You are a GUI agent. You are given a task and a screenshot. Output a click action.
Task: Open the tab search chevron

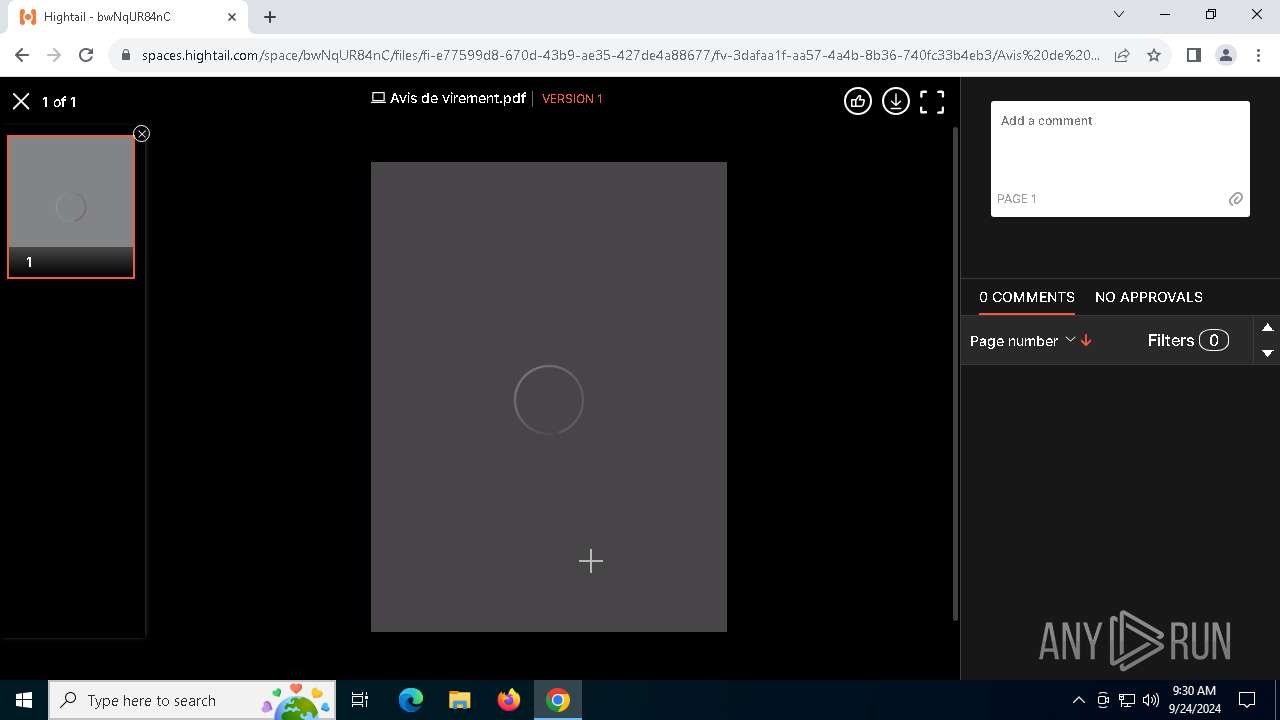coord(1119,15)
